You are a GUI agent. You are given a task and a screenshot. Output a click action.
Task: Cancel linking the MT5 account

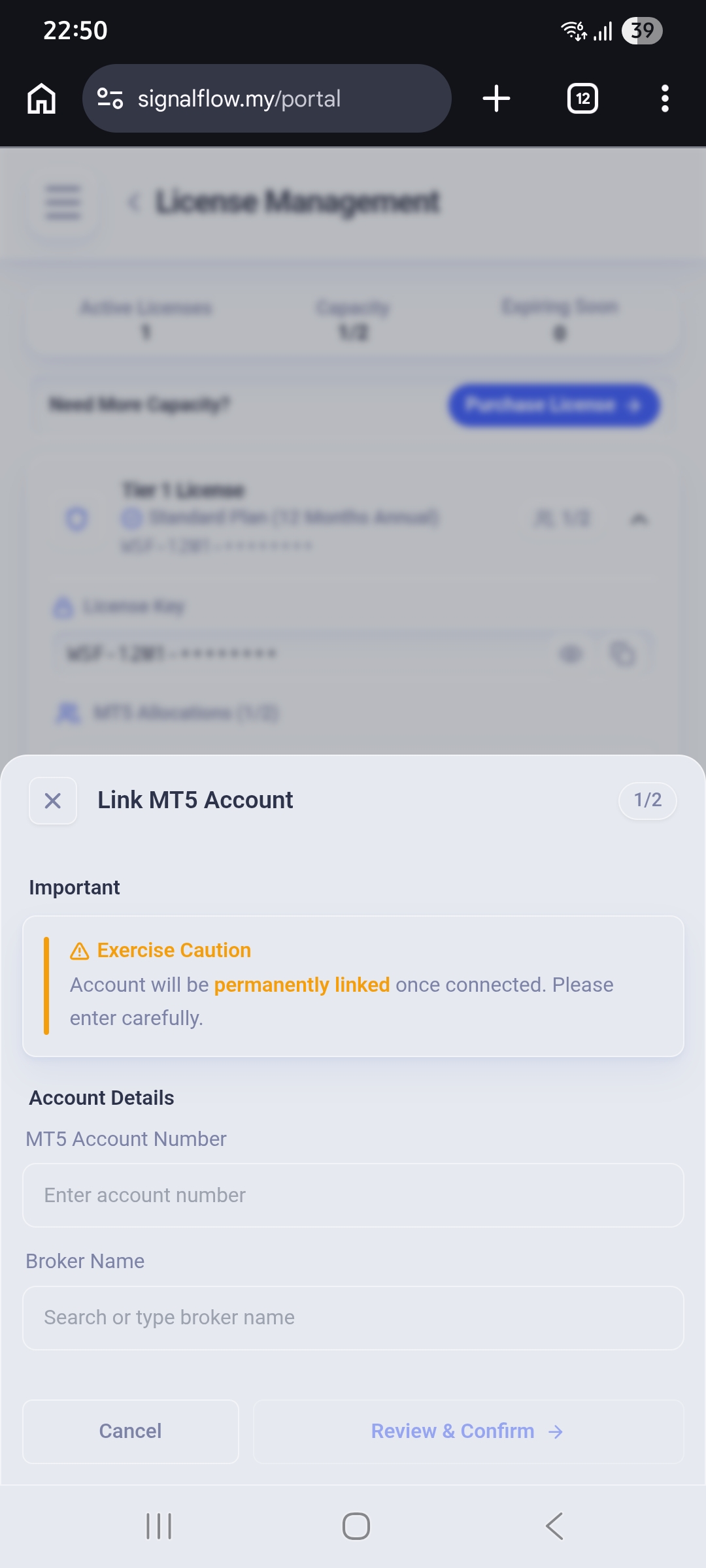pos(130,1431)
